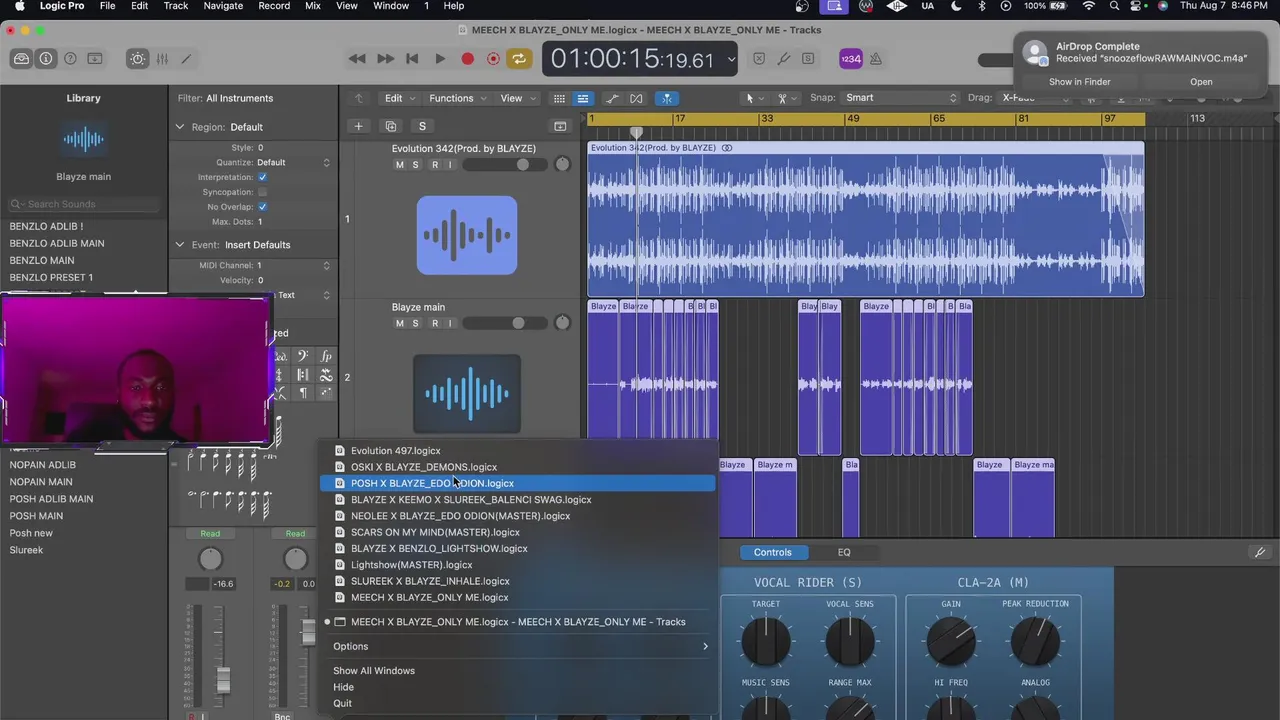The image size is (1280, 720).
Task: Toggle the No Overlap checkbox
Action: (262, 207)
